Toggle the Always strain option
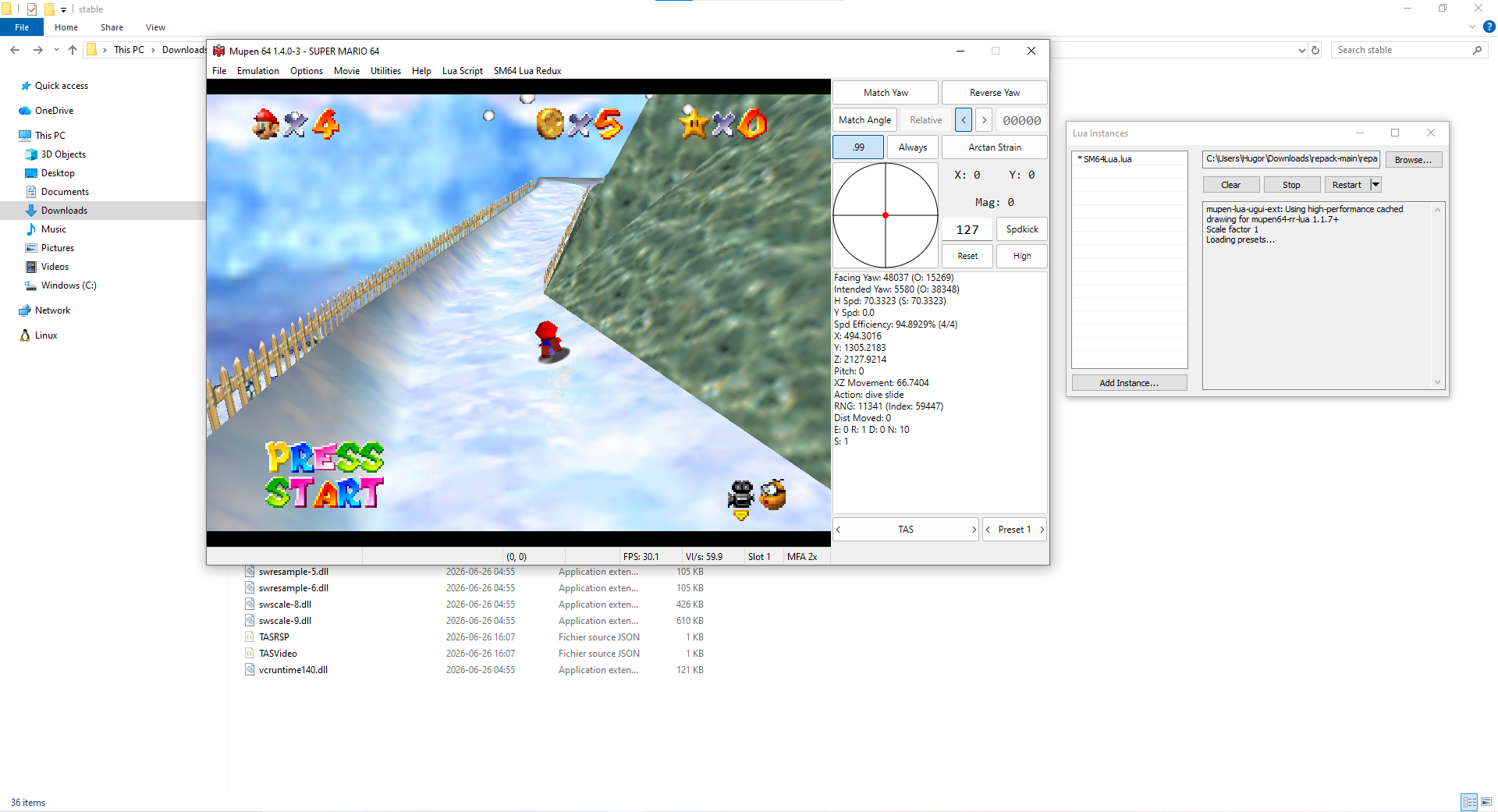The width and height of the screenshot is (1498, 812). [x=913, y=147]
